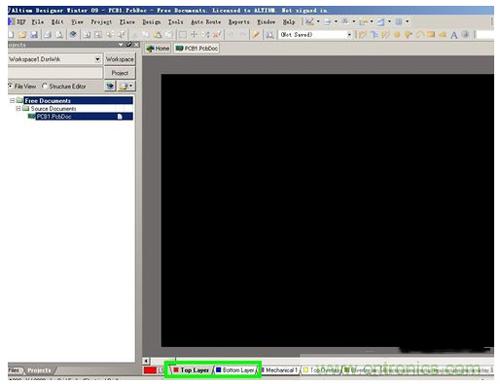Click the Open folder icon in toolbar
Image resolution: width=500 pixels, height=384 pixels.
(x=23, y=35)
